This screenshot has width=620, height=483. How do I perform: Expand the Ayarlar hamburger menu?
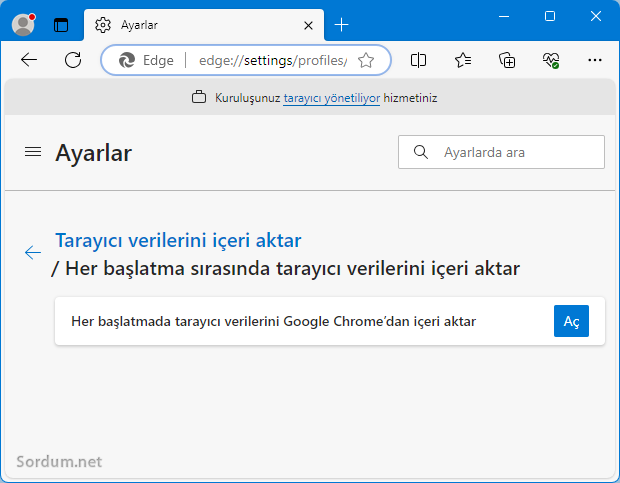(x=33, y=152)
